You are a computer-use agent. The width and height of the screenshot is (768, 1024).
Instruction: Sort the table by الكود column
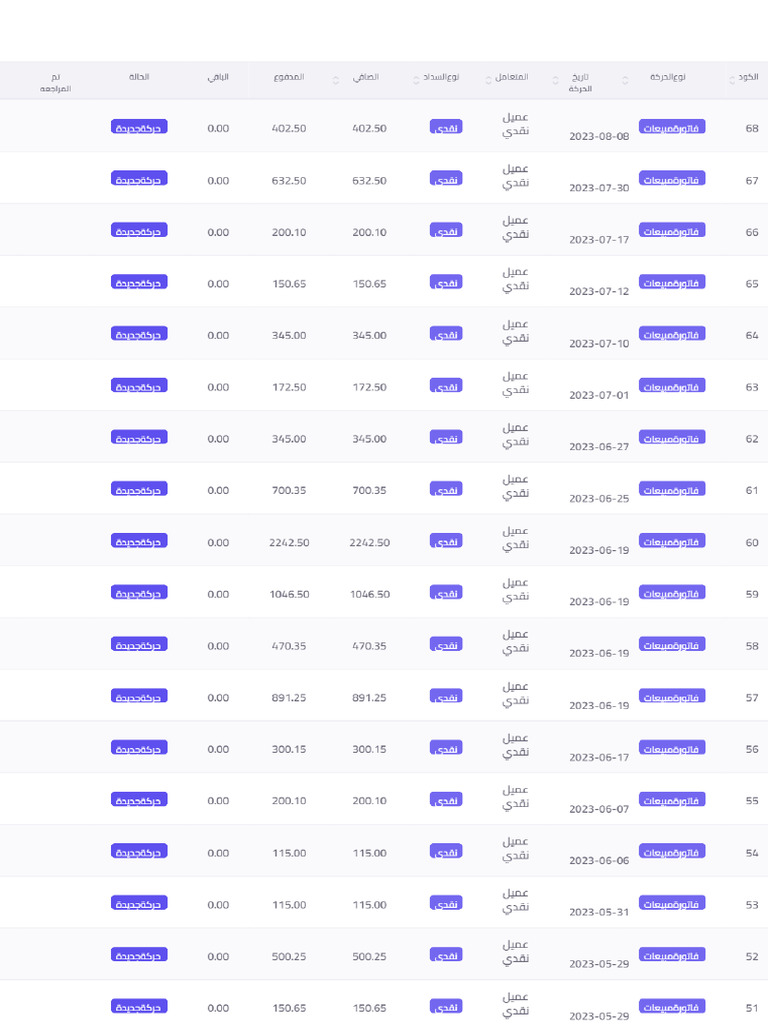tap(732, 80)
